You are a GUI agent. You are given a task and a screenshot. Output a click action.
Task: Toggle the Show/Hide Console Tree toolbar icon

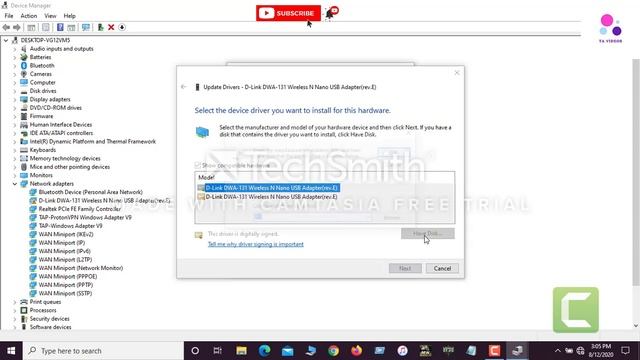(x=31, y=27)
